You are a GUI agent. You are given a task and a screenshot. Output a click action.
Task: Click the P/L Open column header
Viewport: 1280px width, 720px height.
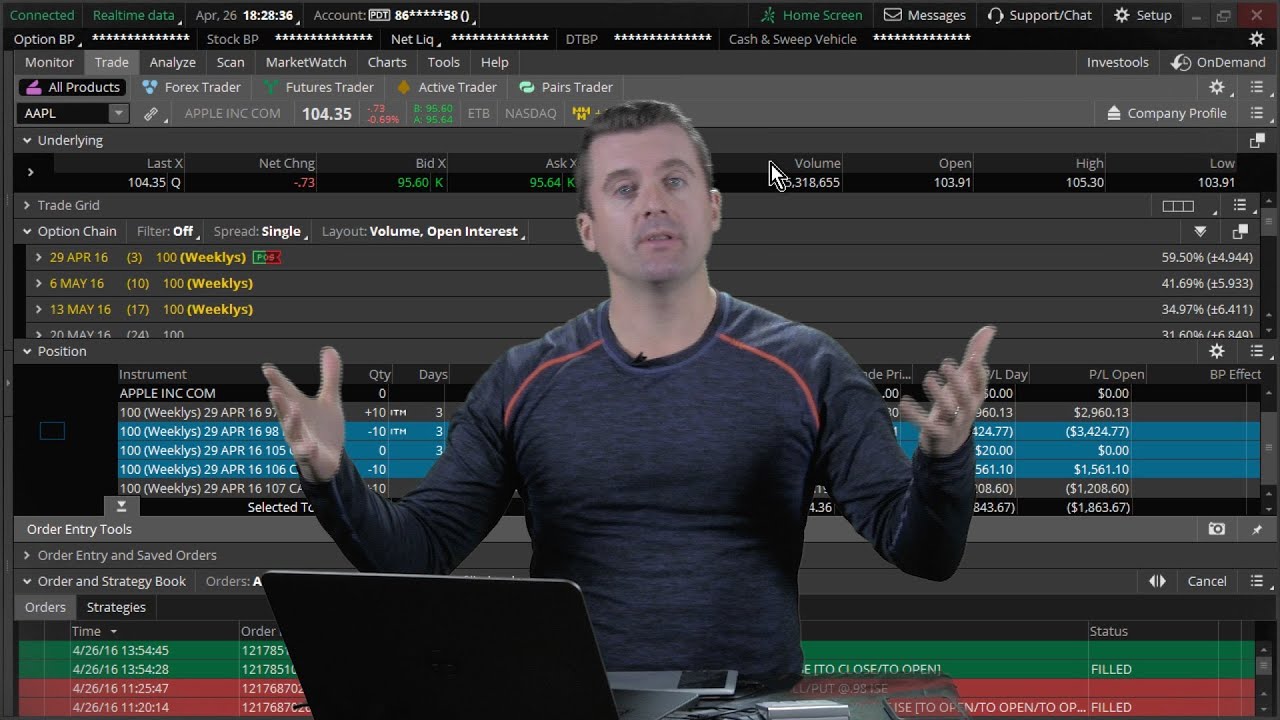[x=1116, y=374]
